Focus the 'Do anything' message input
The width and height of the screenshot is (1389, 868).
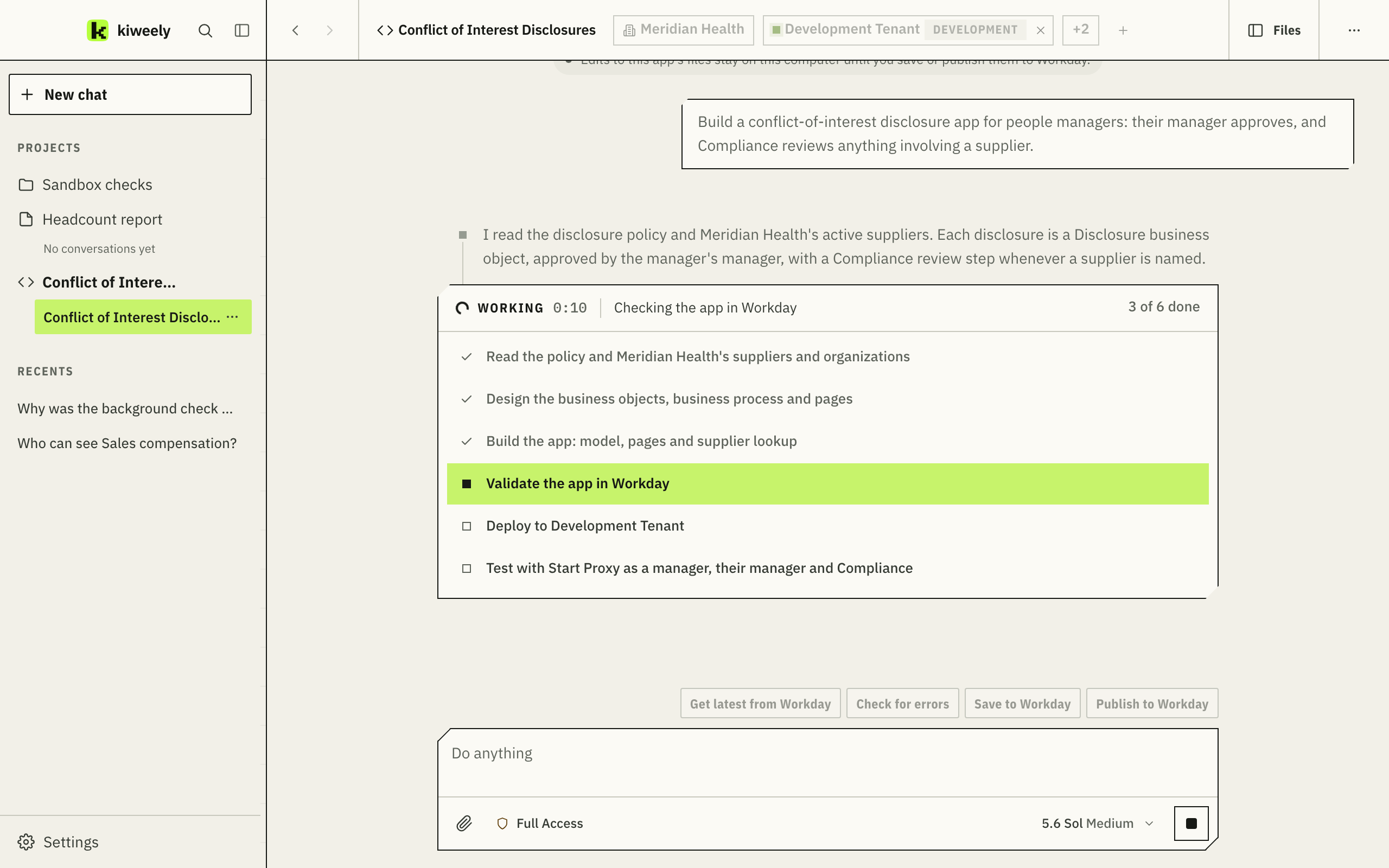point(827,763)
